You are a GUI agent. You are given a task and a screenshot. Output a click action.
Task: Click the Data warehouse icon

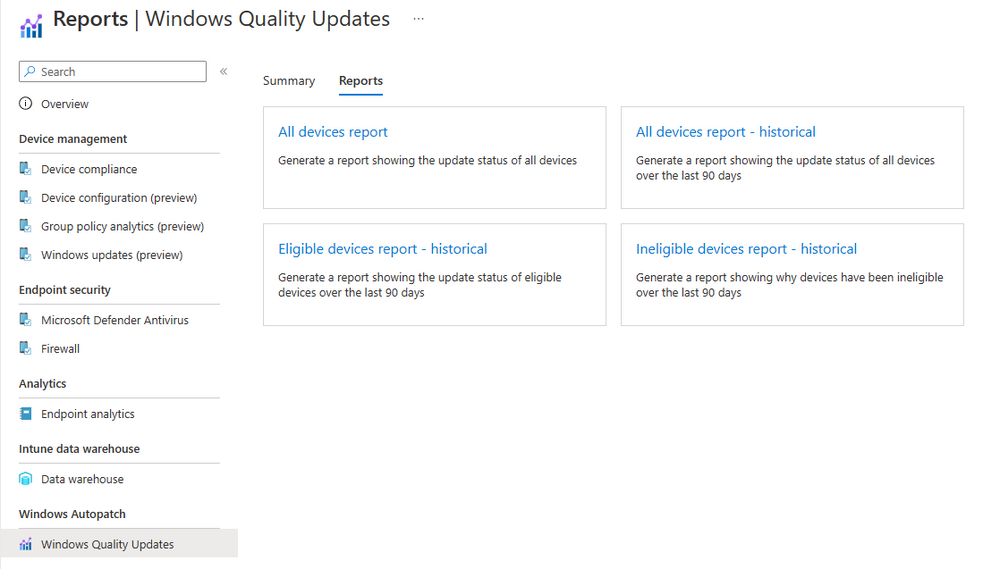(26, 478)
